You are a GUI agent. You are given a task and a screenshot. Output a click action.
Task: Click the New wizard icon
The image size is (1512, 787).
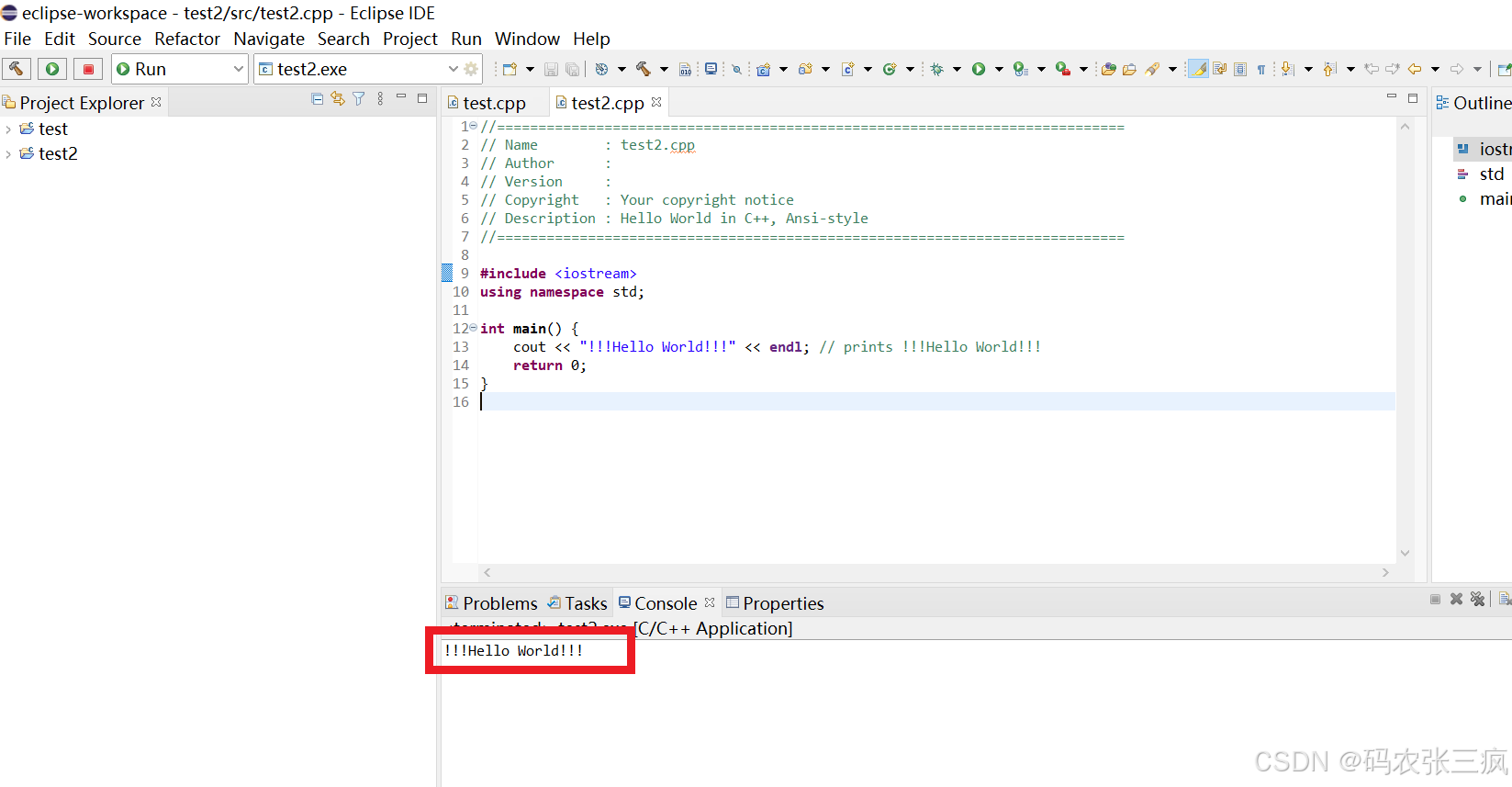click(510, 69)
